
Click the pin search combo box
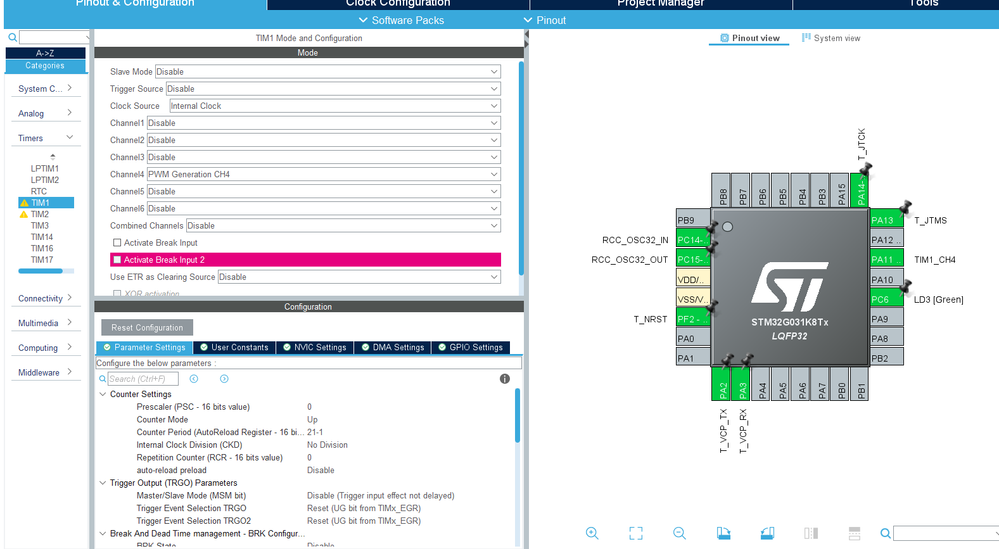(945, 533)
